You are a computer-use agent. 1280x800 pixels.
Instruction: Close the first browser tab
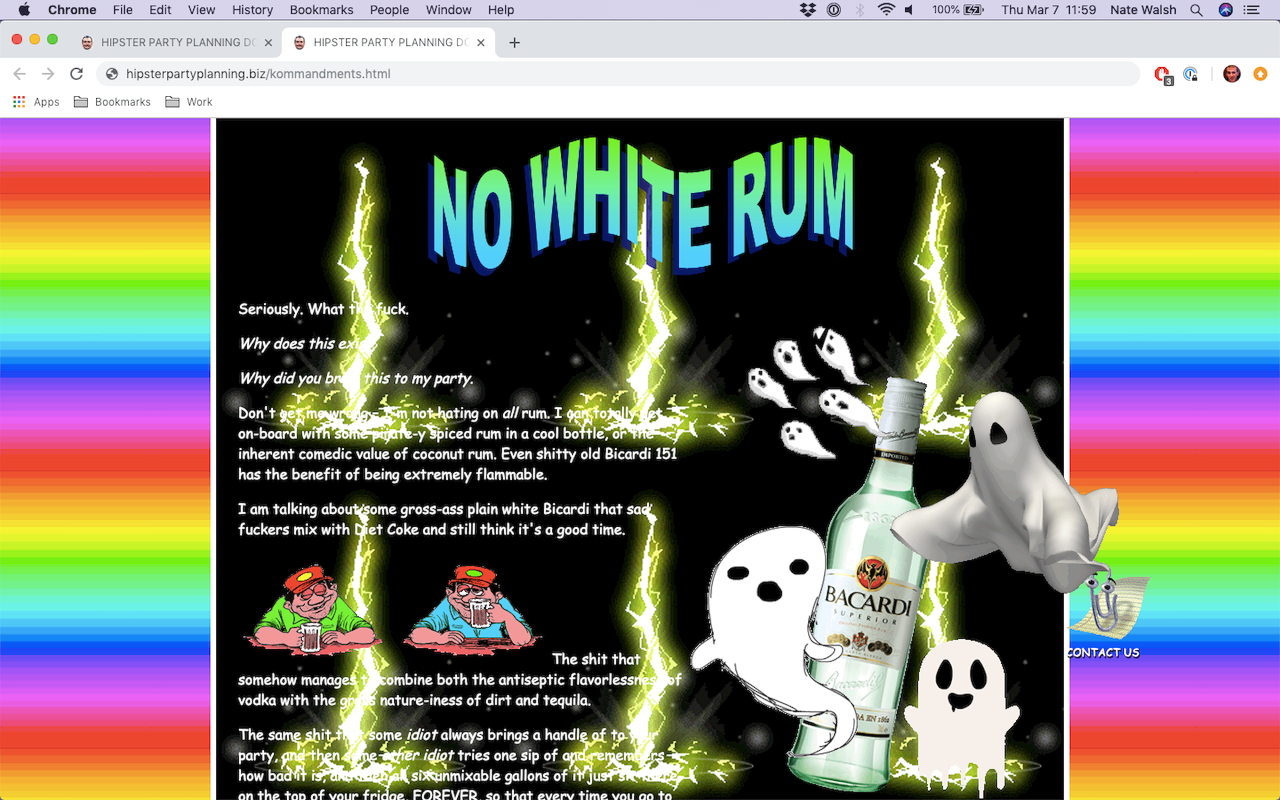tap(268, 43)
